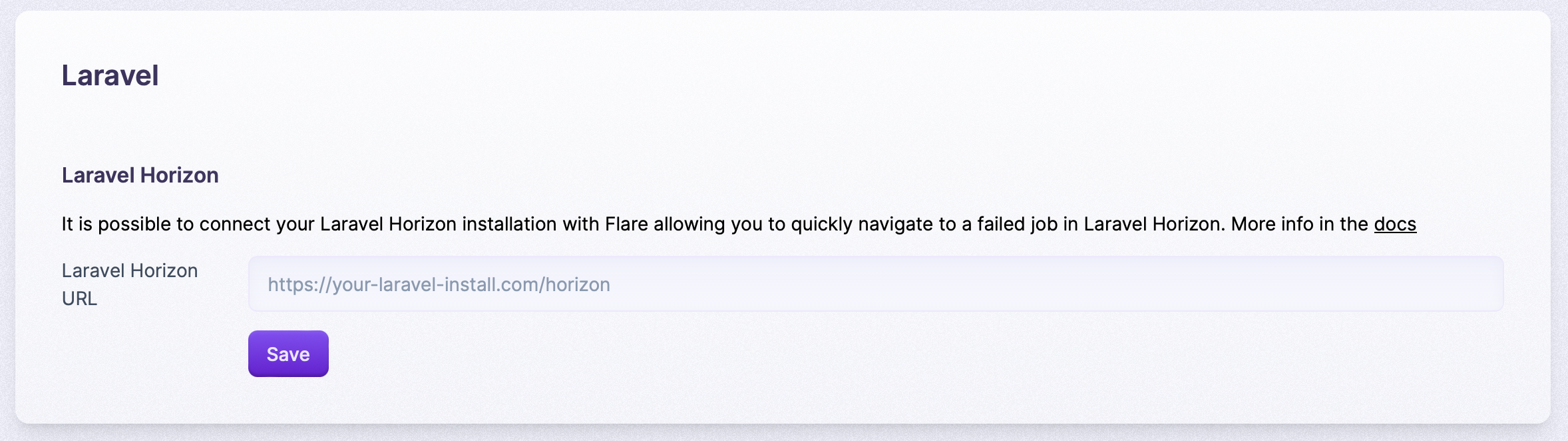
Task: Focus the Laravel Horizon URL input field
Action: pyautogui.click(x=875, y=284)
